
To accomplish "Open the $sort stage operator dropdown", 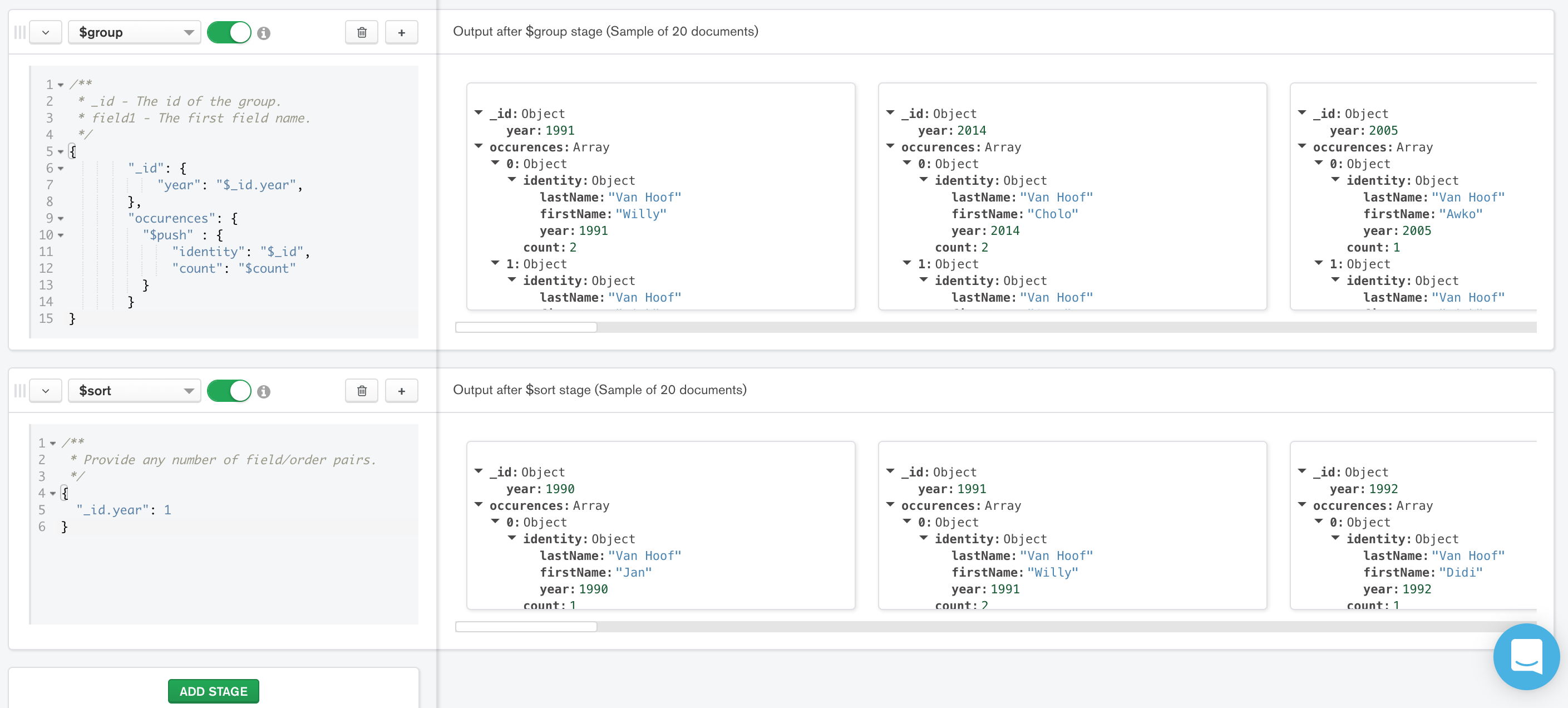I will point(135,391).
